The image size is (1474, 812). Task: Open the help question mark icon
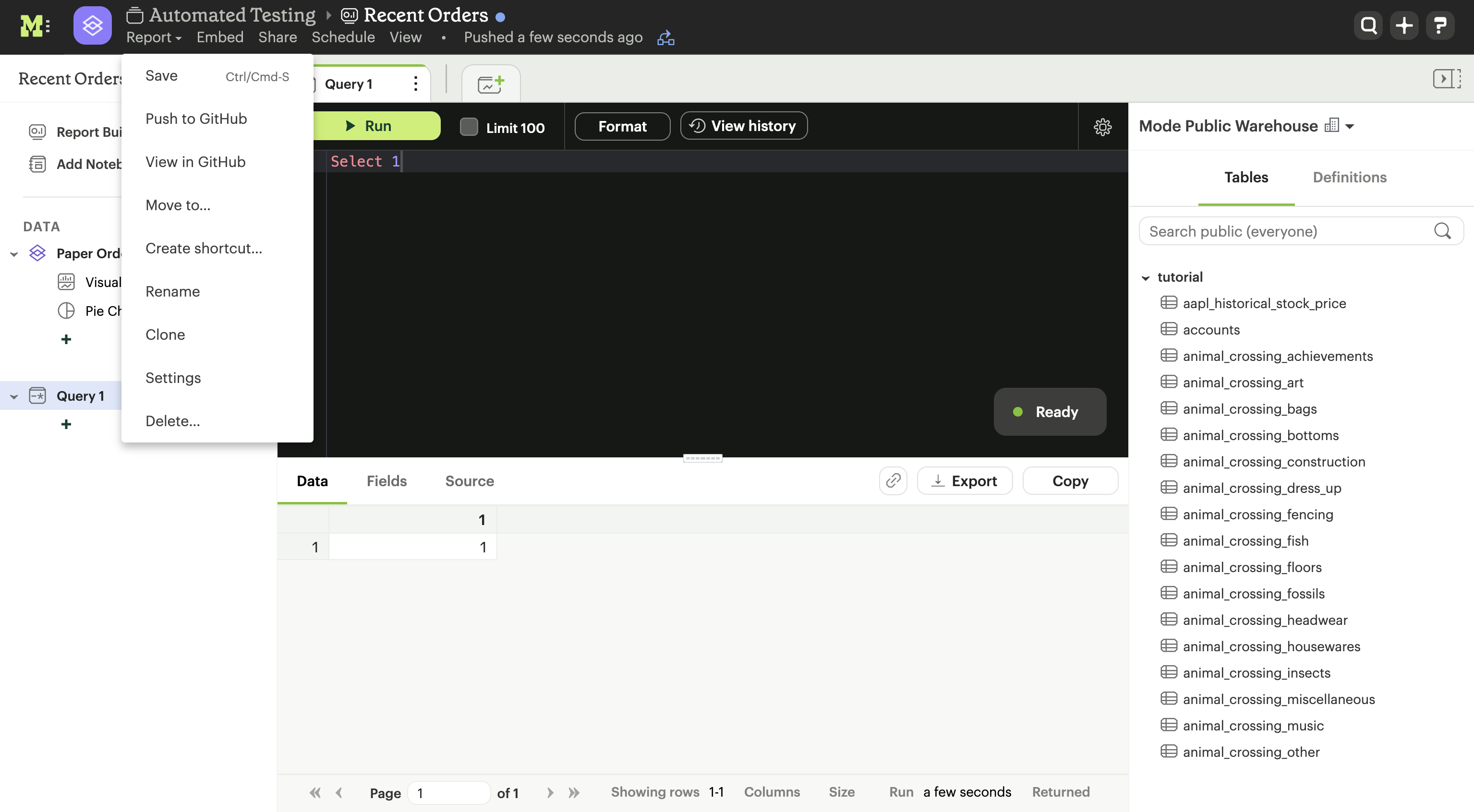click(x=1439, y=26)
